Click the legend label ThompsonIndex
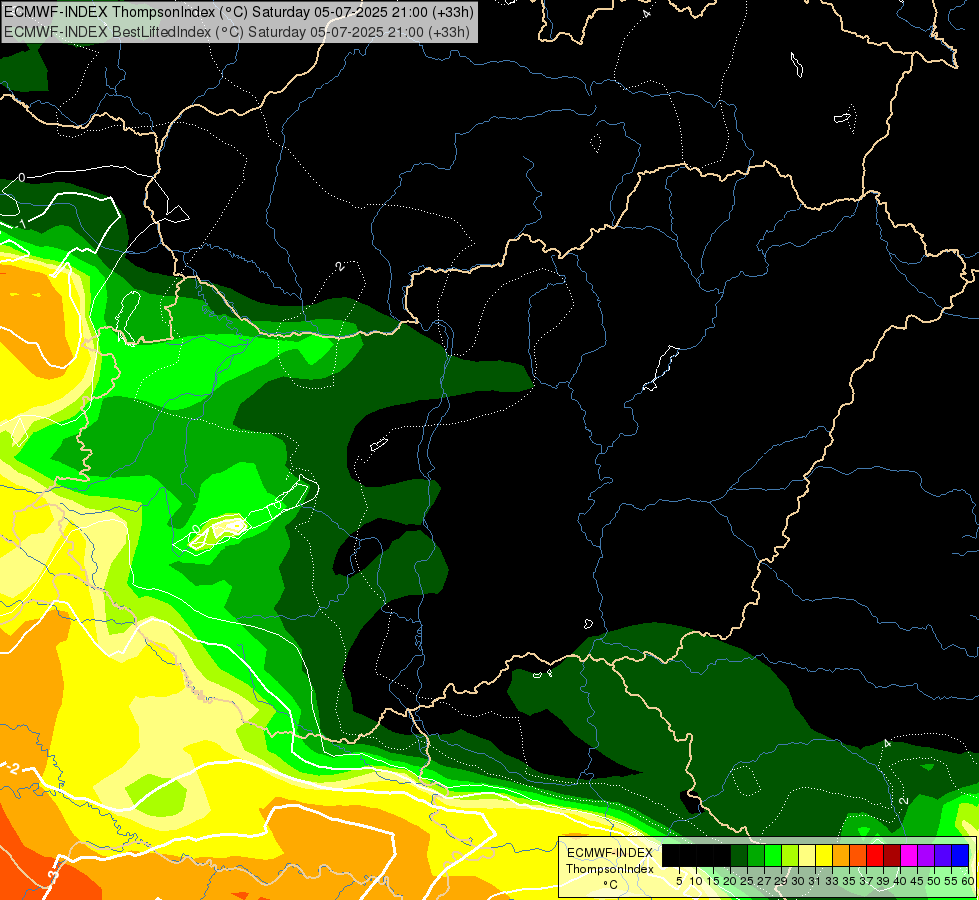 (x=610, y=869)
